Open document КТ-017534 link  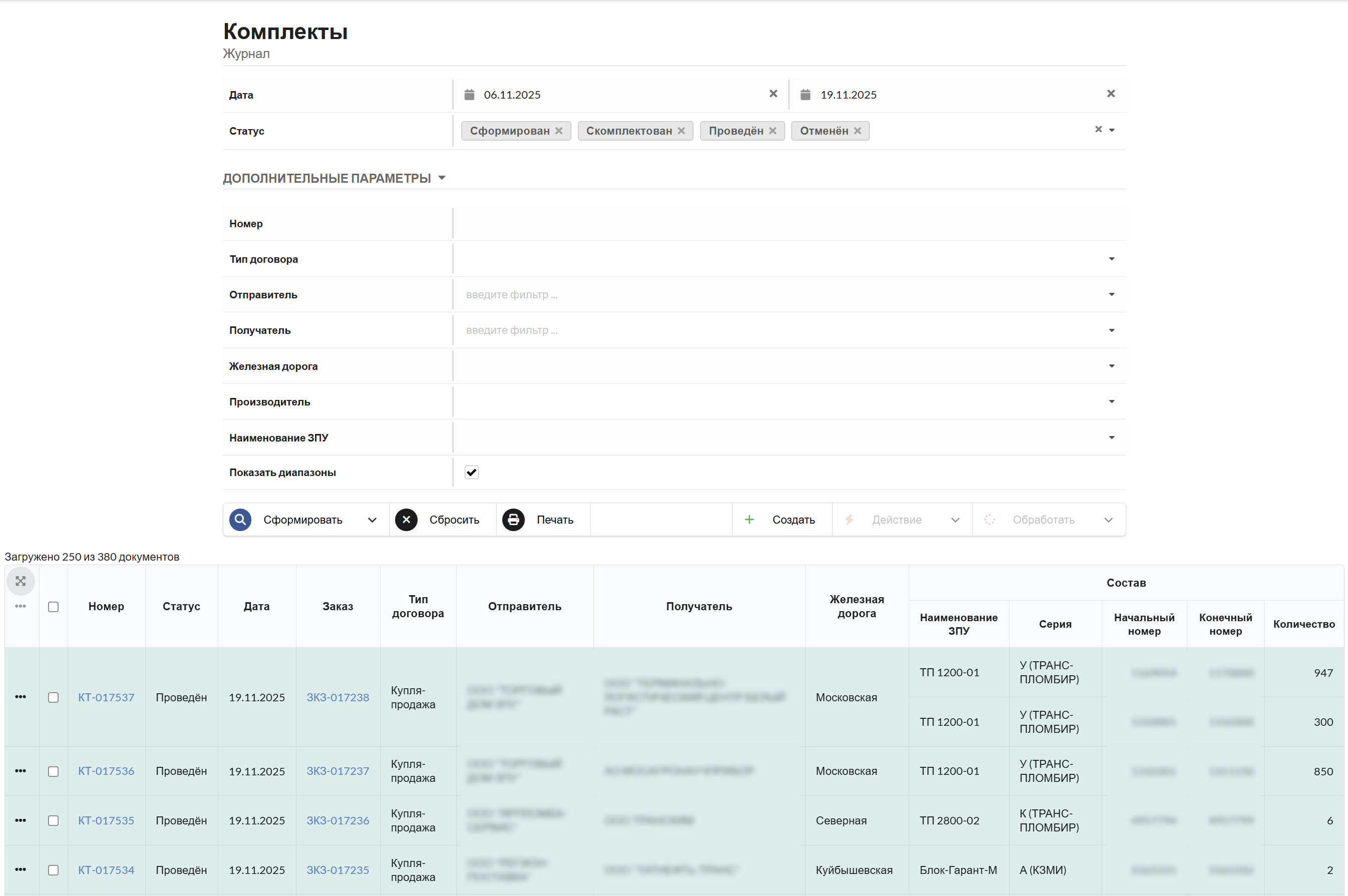click(106, 869)
